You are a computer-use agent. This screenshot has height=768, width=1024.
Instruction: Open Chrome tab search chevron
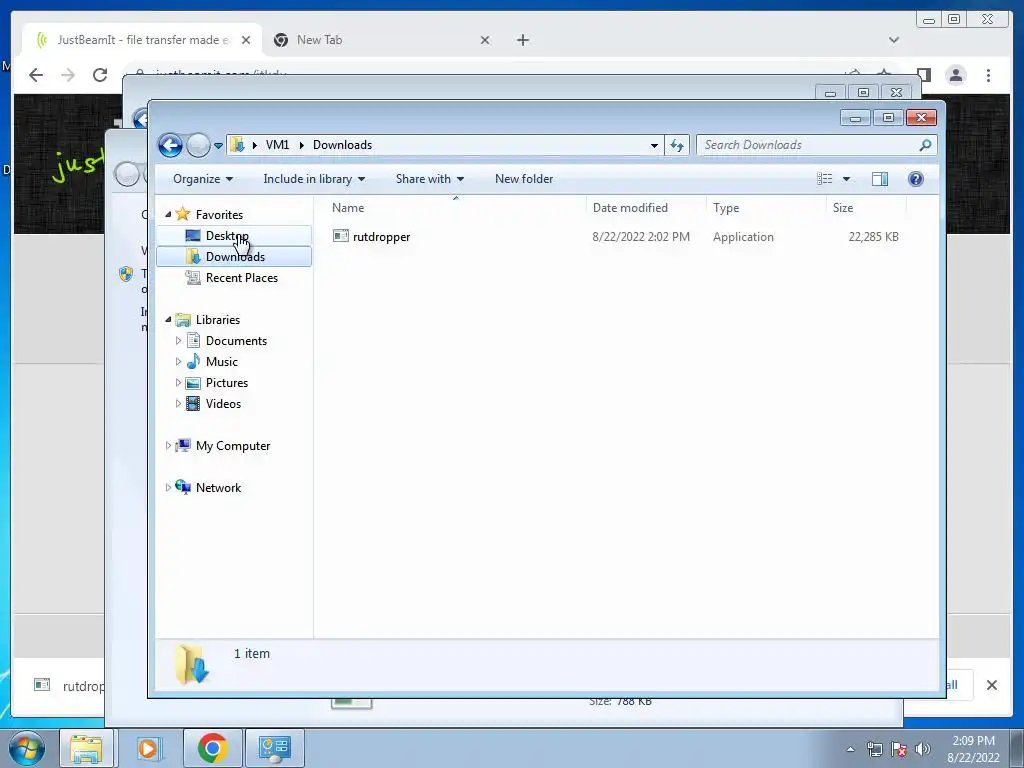click(893, 40)
